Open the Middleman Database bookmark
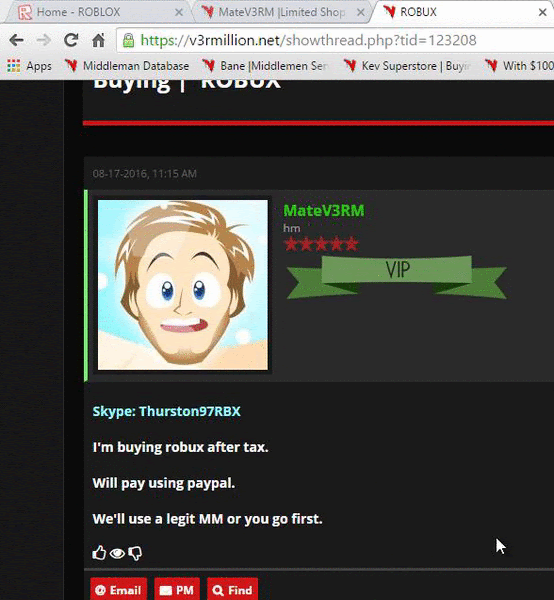554x600 pixels. (127, 66)
